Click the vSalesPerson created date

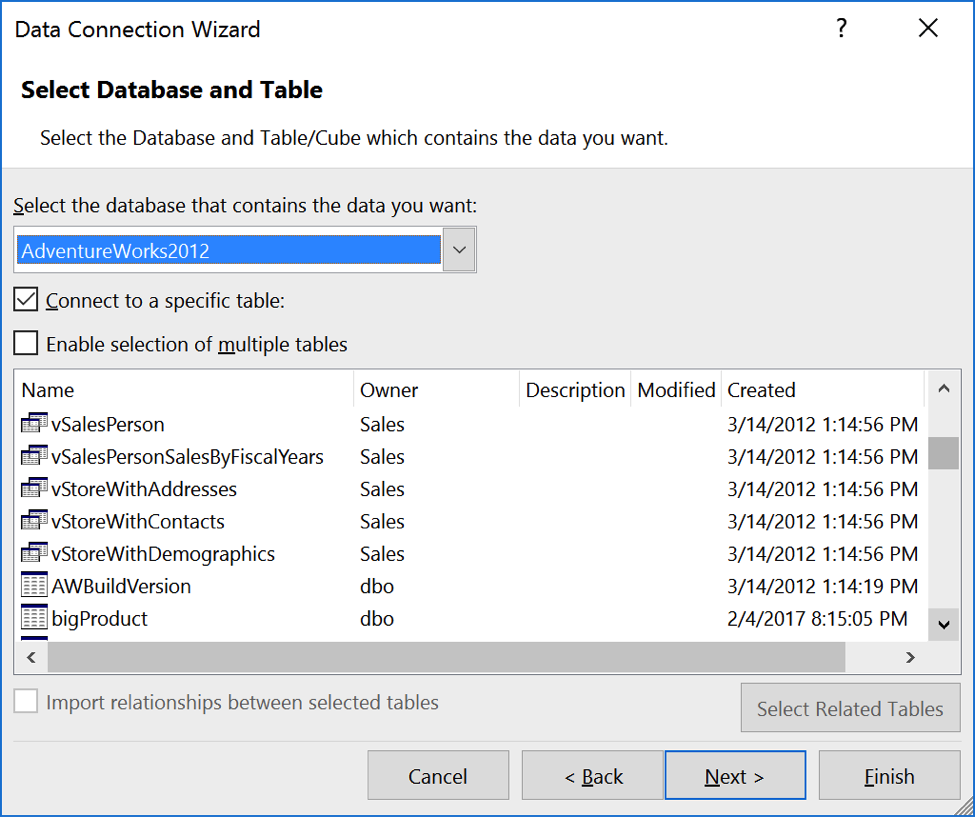point(823,424)
